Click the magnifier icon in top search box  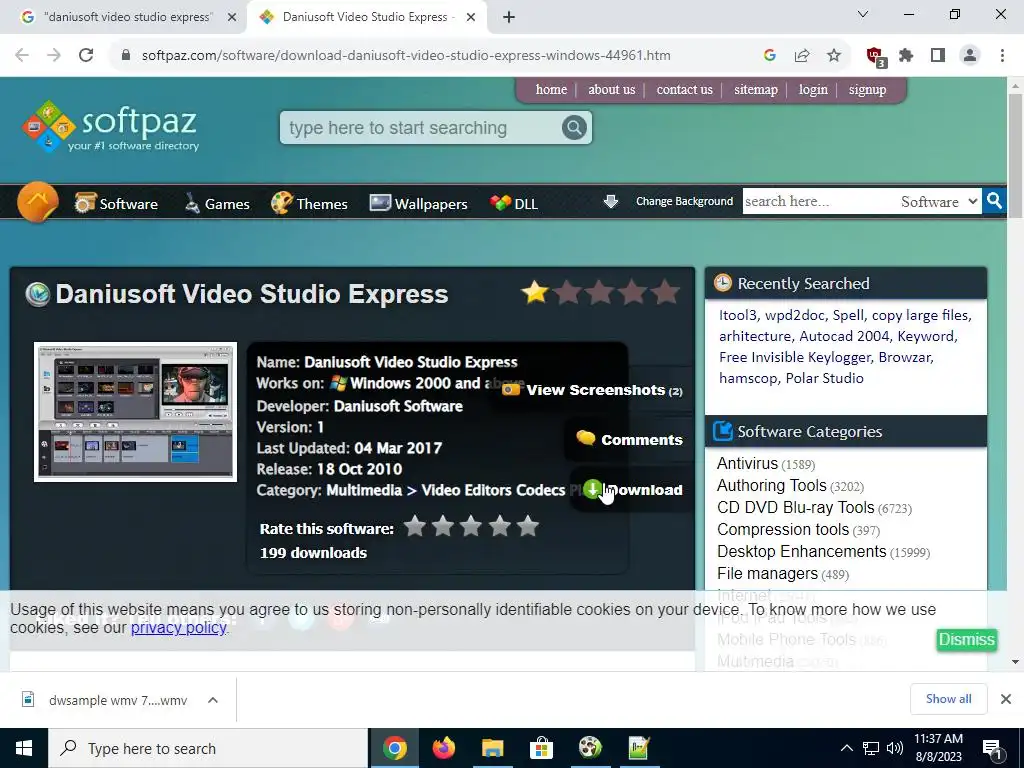click(x=574, y=127)
